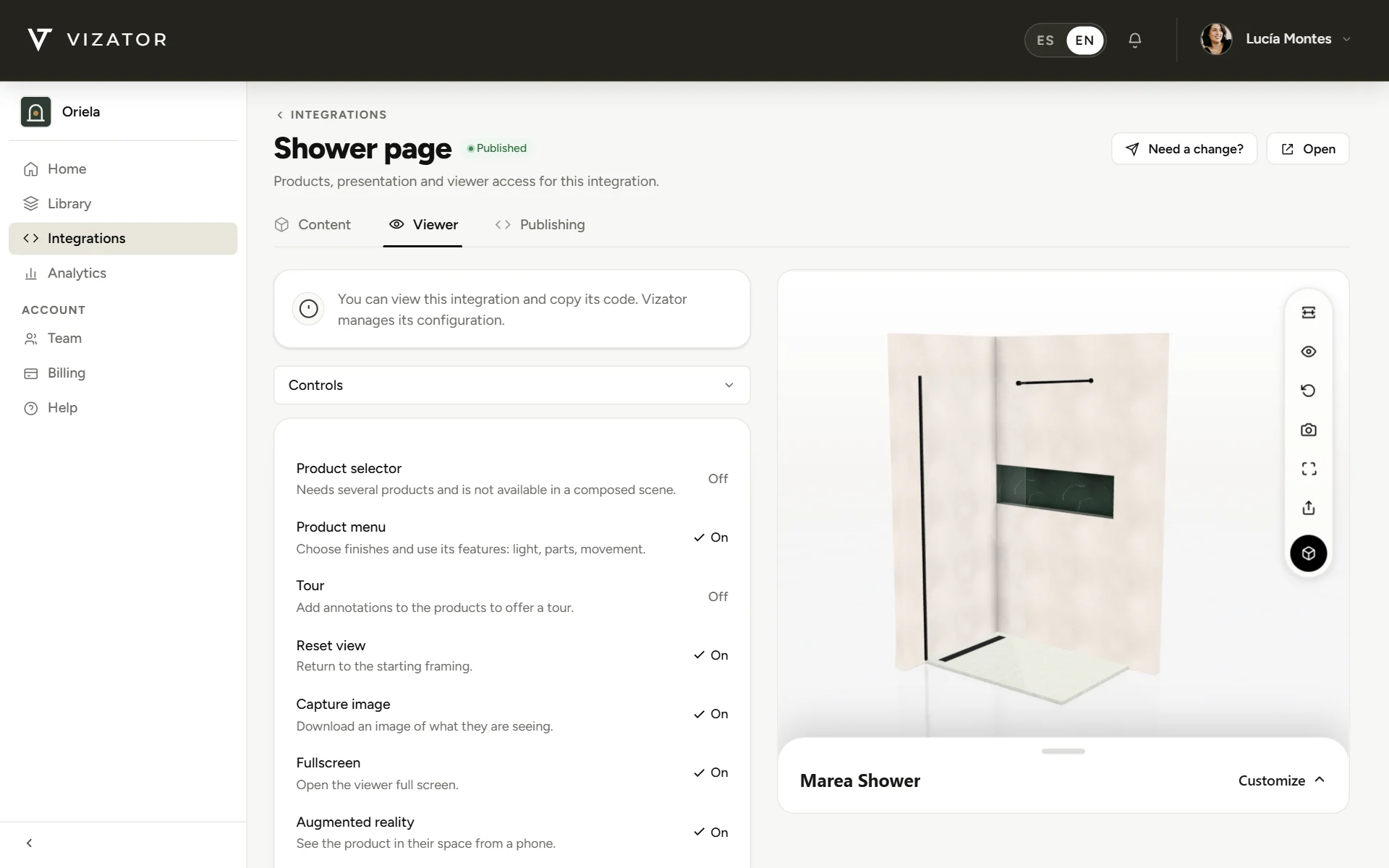This screenshot has height=868, width=1389.
Task: Click the Shower page heading
Action: click(362, 148)
